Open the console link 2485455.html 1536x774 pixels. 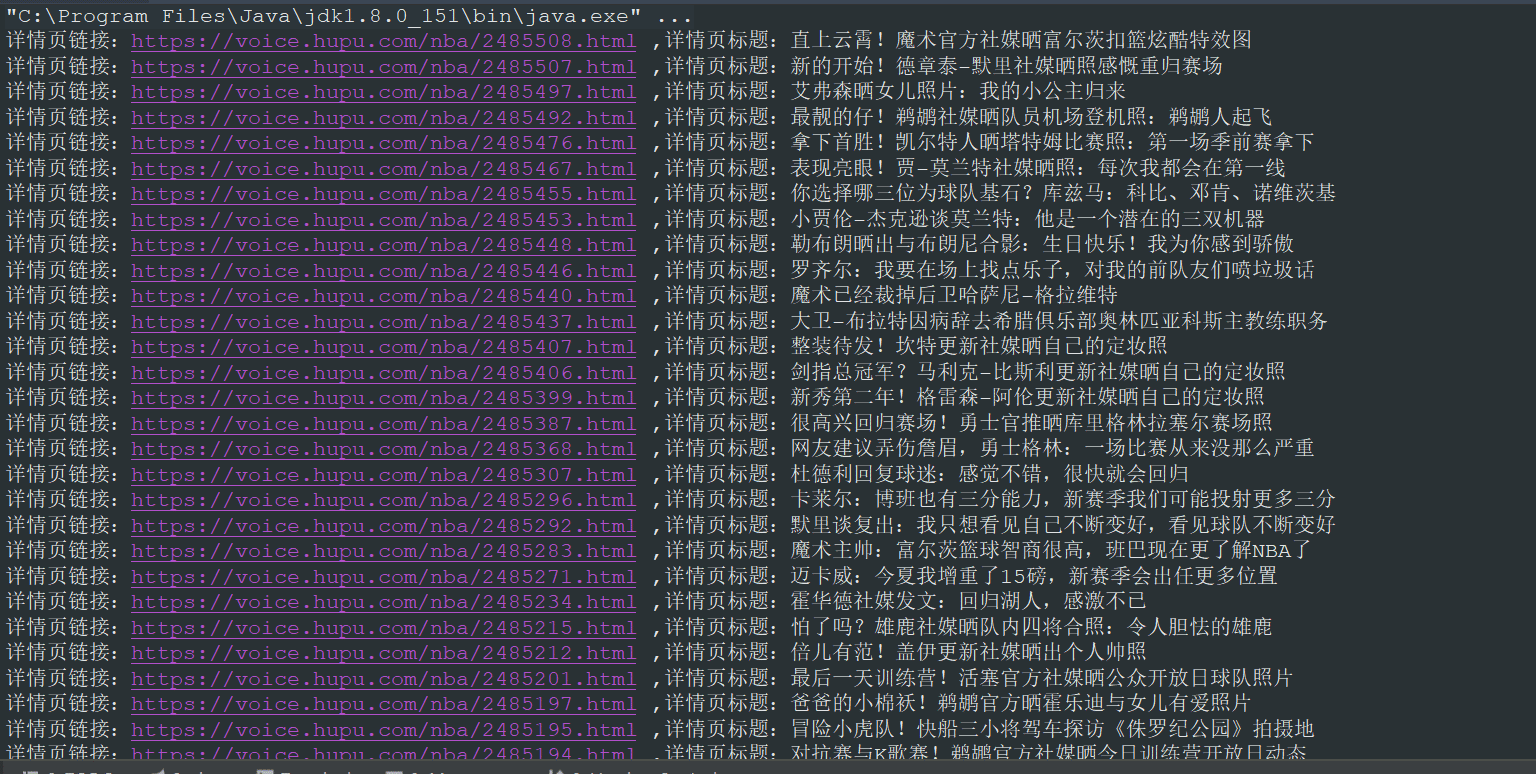coord(384,194)
